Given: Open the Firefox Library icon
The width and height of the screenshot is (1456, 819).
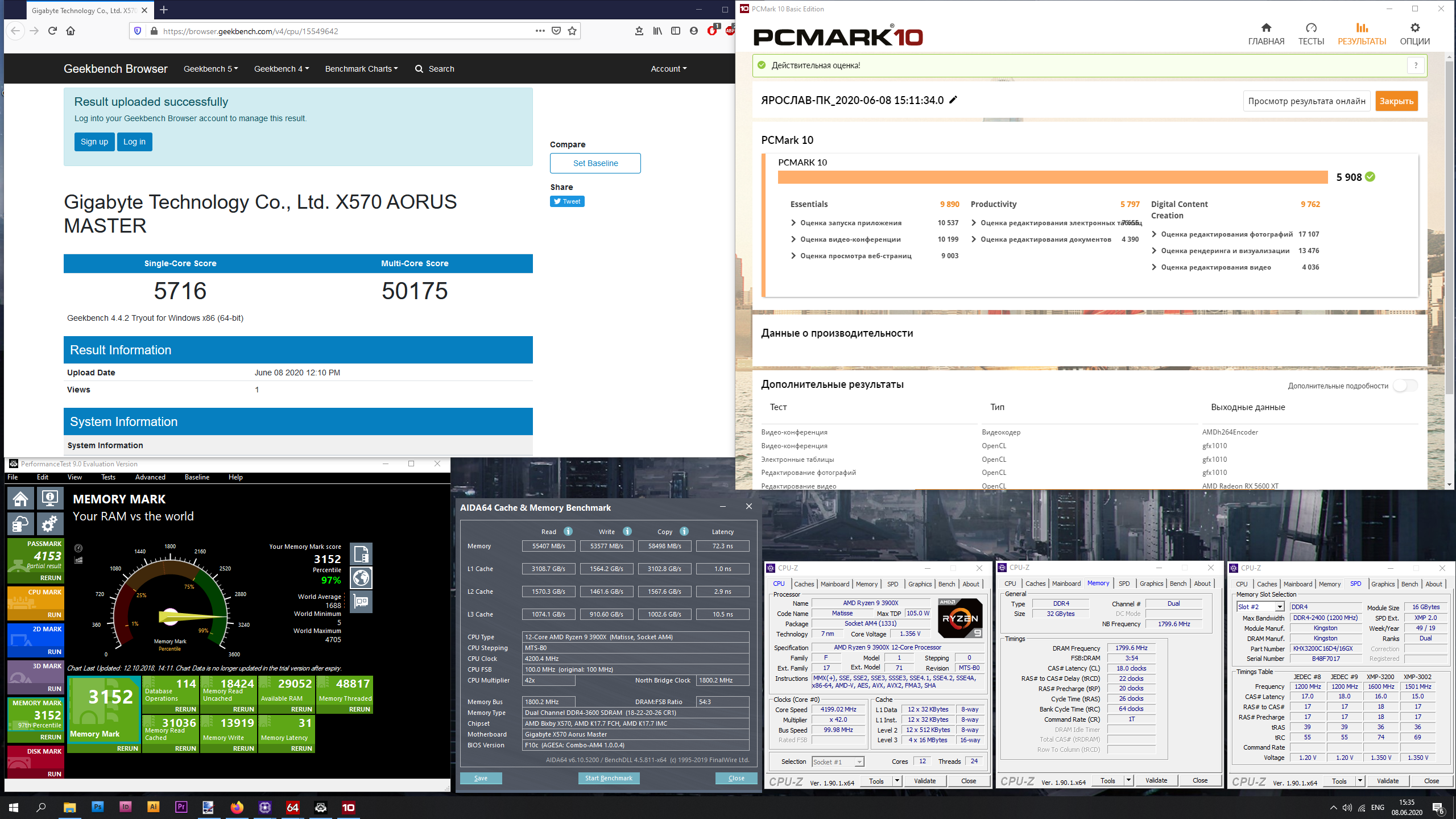Looking at the screenshot, I should pos(657,31).
